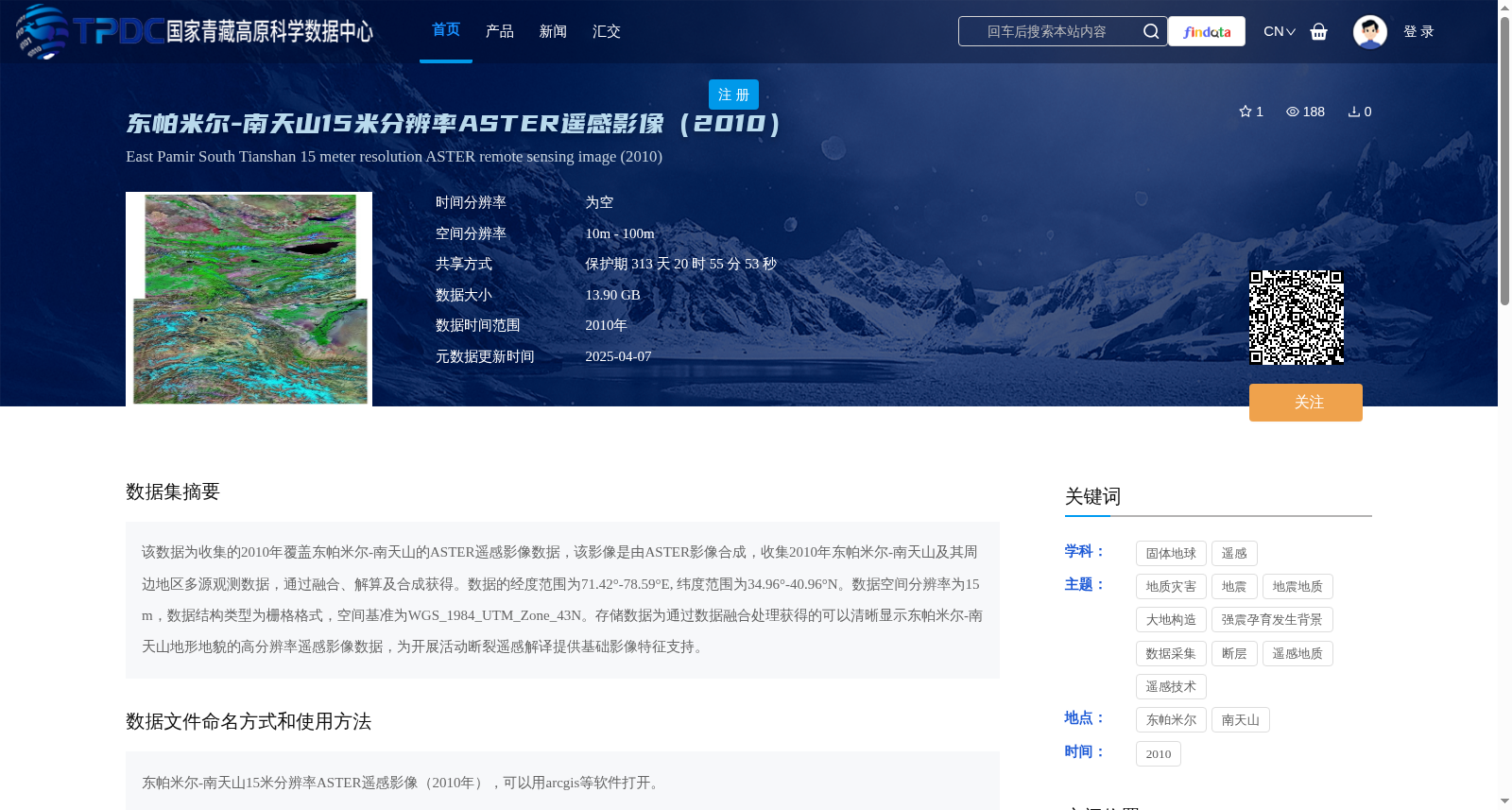Open the findata logo link

pyautogui.click(x=1207, y=31)
